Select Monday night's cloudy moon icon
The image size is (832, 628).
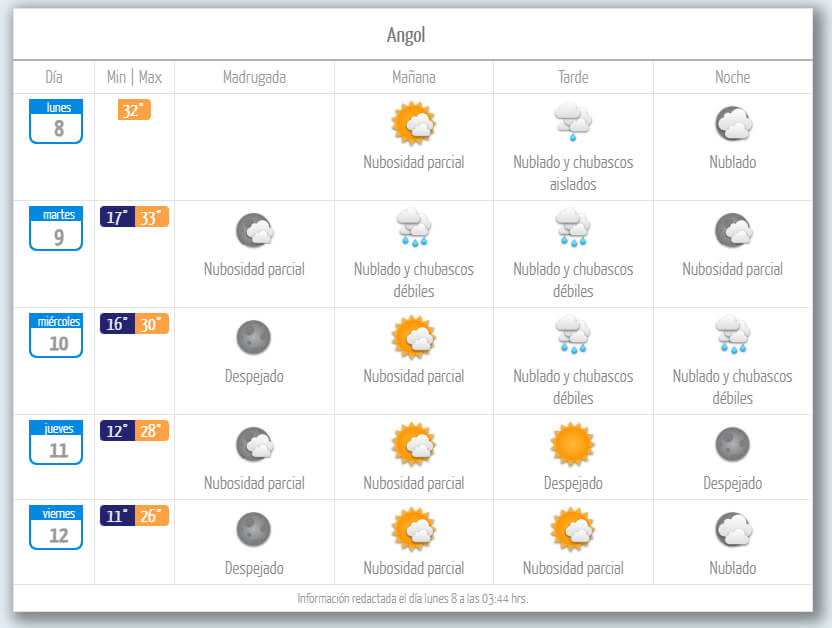tap(733, 123)
